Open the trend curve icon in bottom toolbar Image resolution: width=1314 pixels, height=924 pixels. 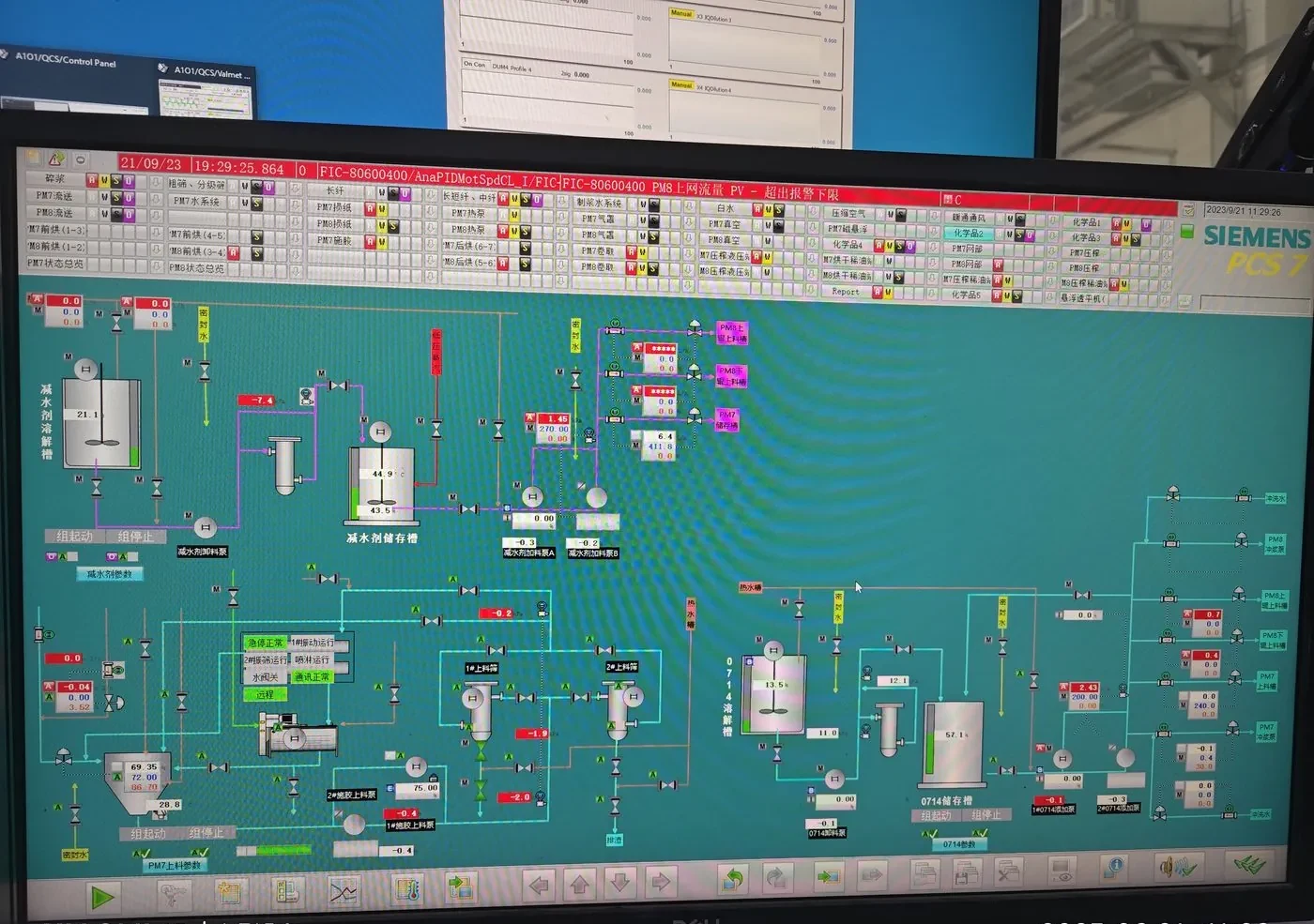tap(343, 889)
